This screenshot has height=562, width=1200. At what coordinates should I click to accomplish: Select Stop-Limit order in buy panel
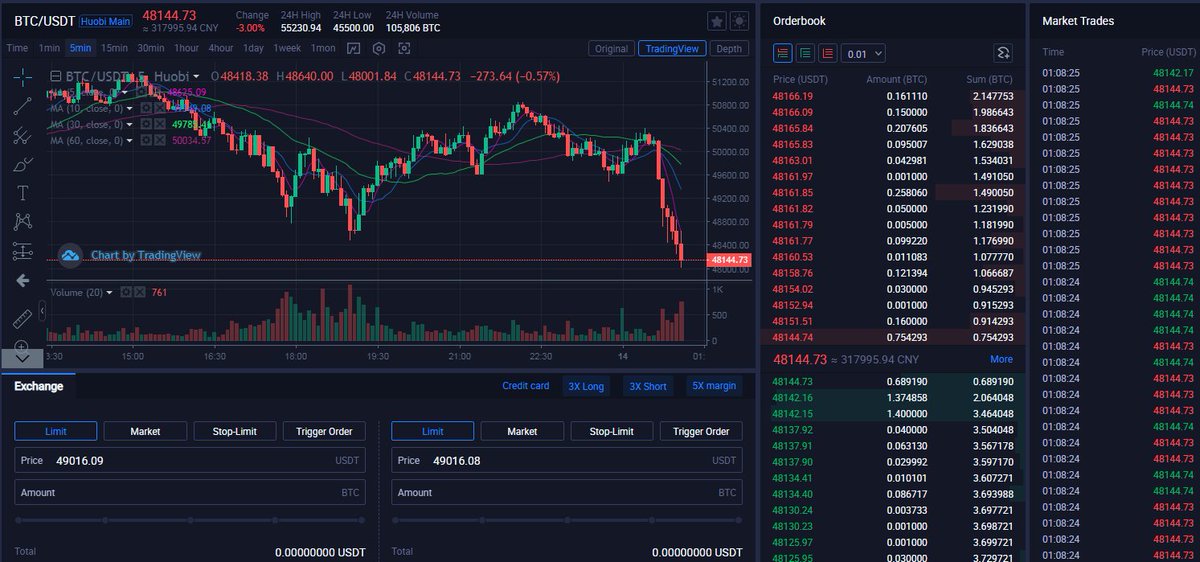(235, 431)
